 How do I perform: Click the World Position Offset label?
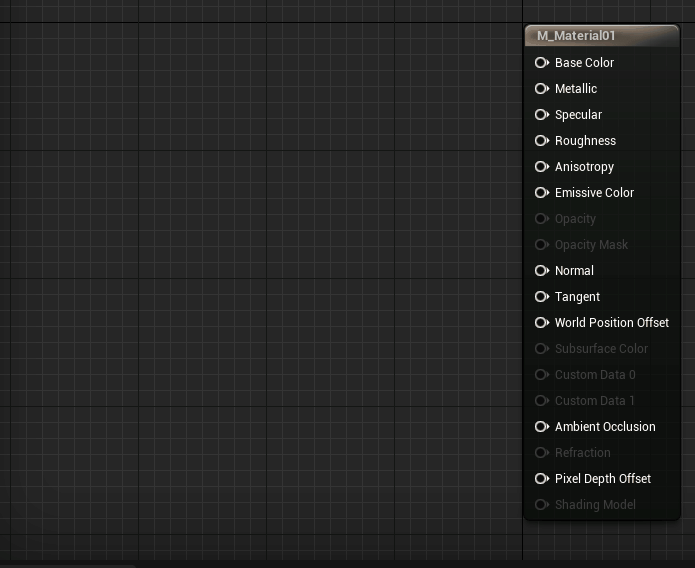(612, 323)
